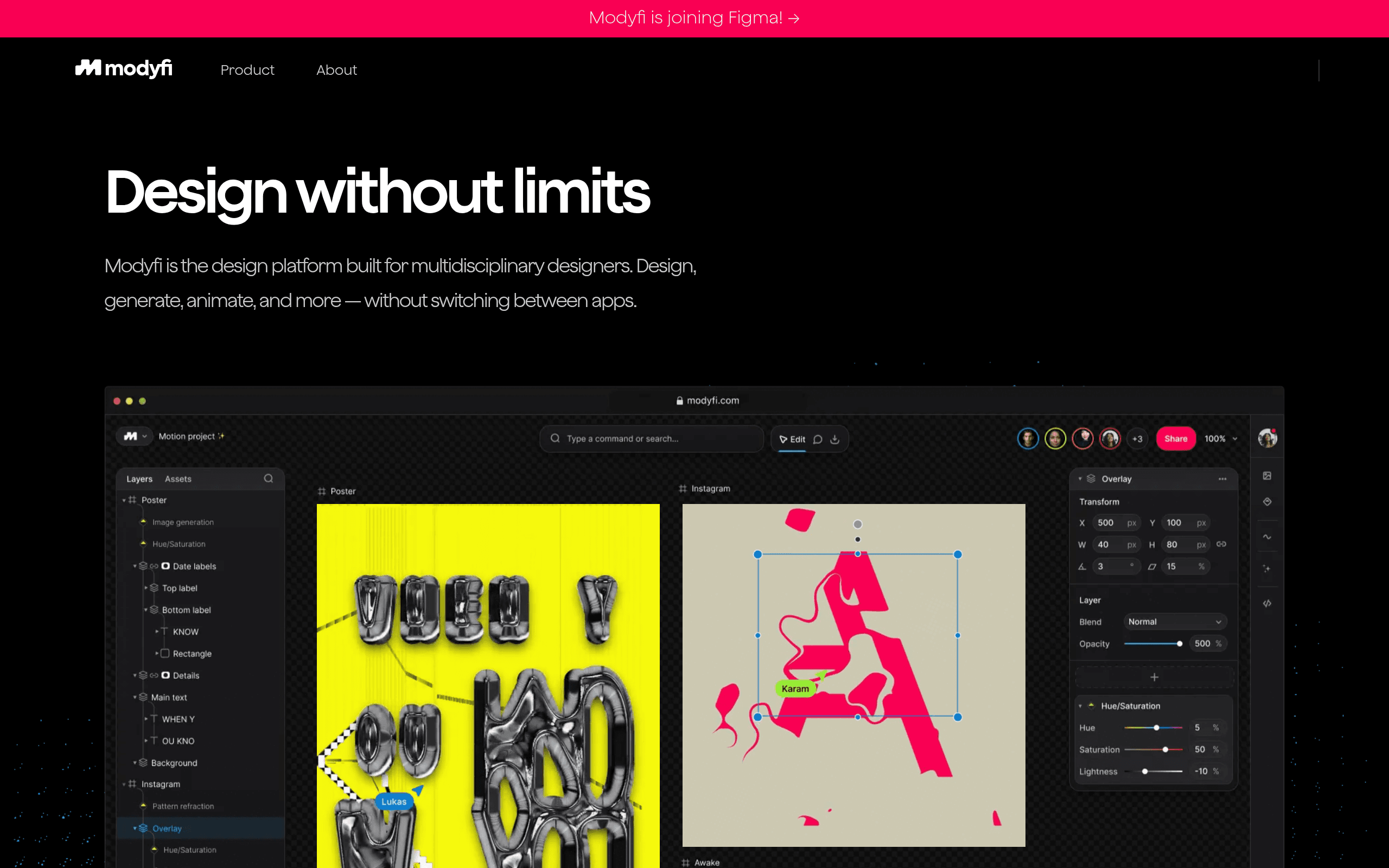Click the skew parallelogram icon in Transform

tap(1151, 566)
